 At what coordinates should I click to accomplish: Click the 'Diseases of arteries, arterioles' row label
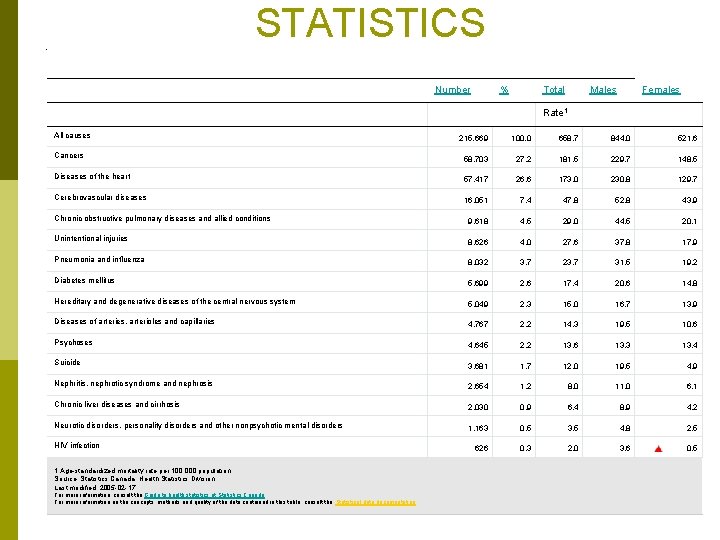pyautogui.click(x=134, y=321)
